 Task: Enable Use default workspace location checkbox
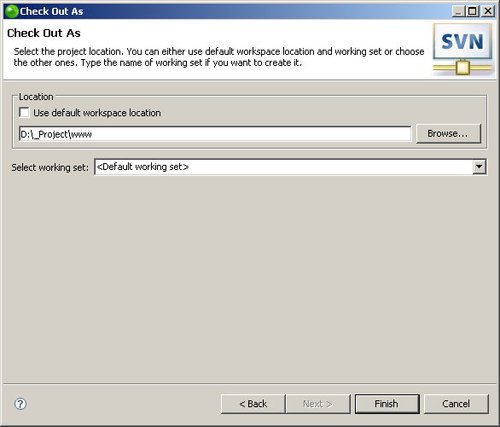(24, 113)
